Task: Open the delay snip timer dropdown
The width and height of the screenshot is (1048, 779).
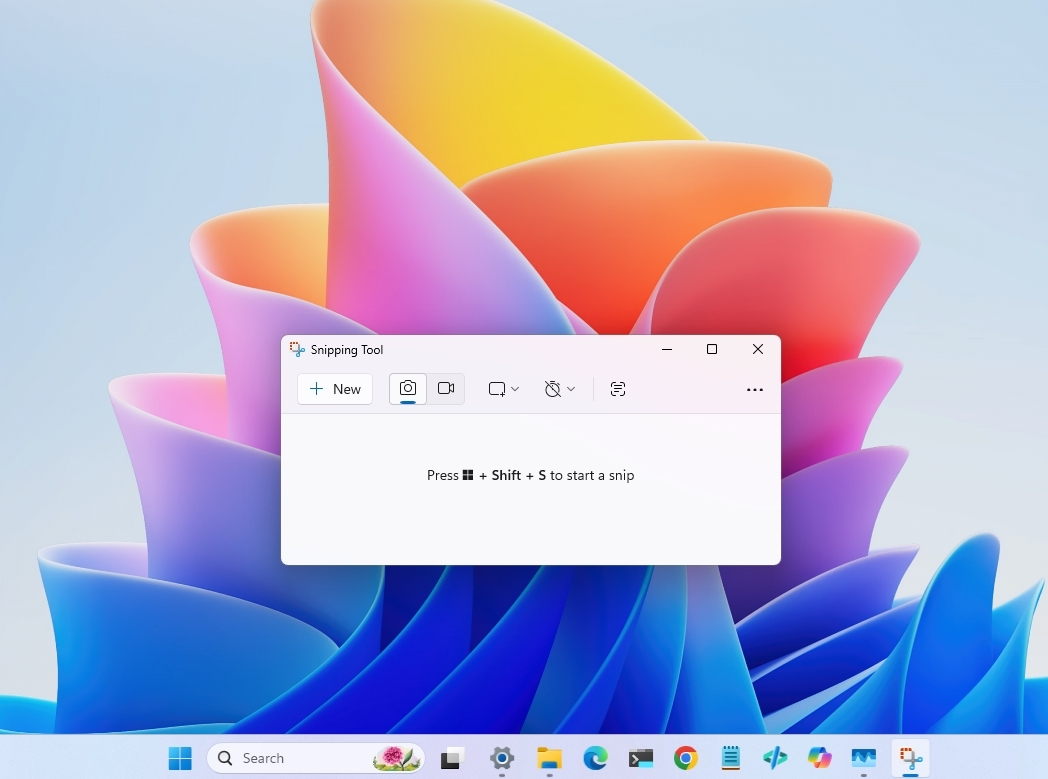Action: click(x=559, y=389)
